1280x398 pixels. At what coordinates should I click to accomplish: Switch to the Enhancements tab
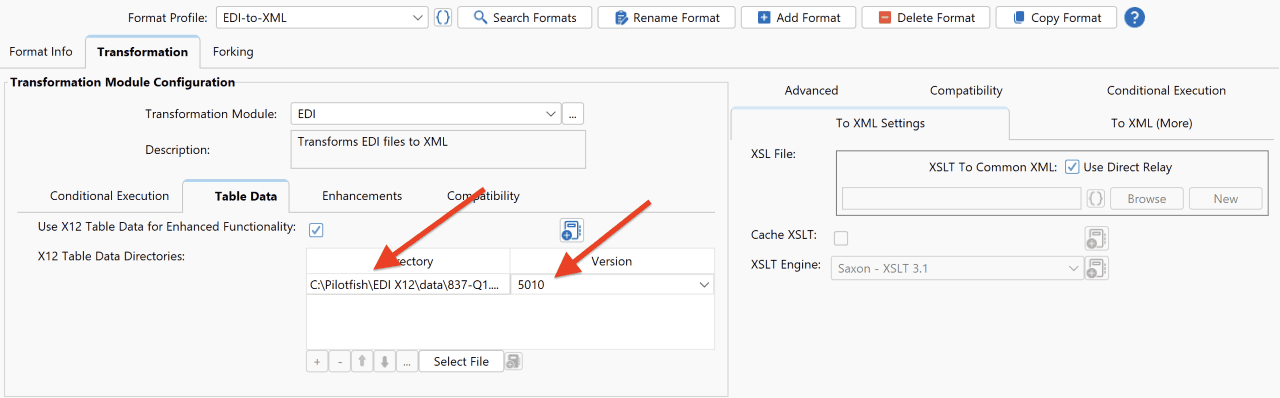[362, 196]
